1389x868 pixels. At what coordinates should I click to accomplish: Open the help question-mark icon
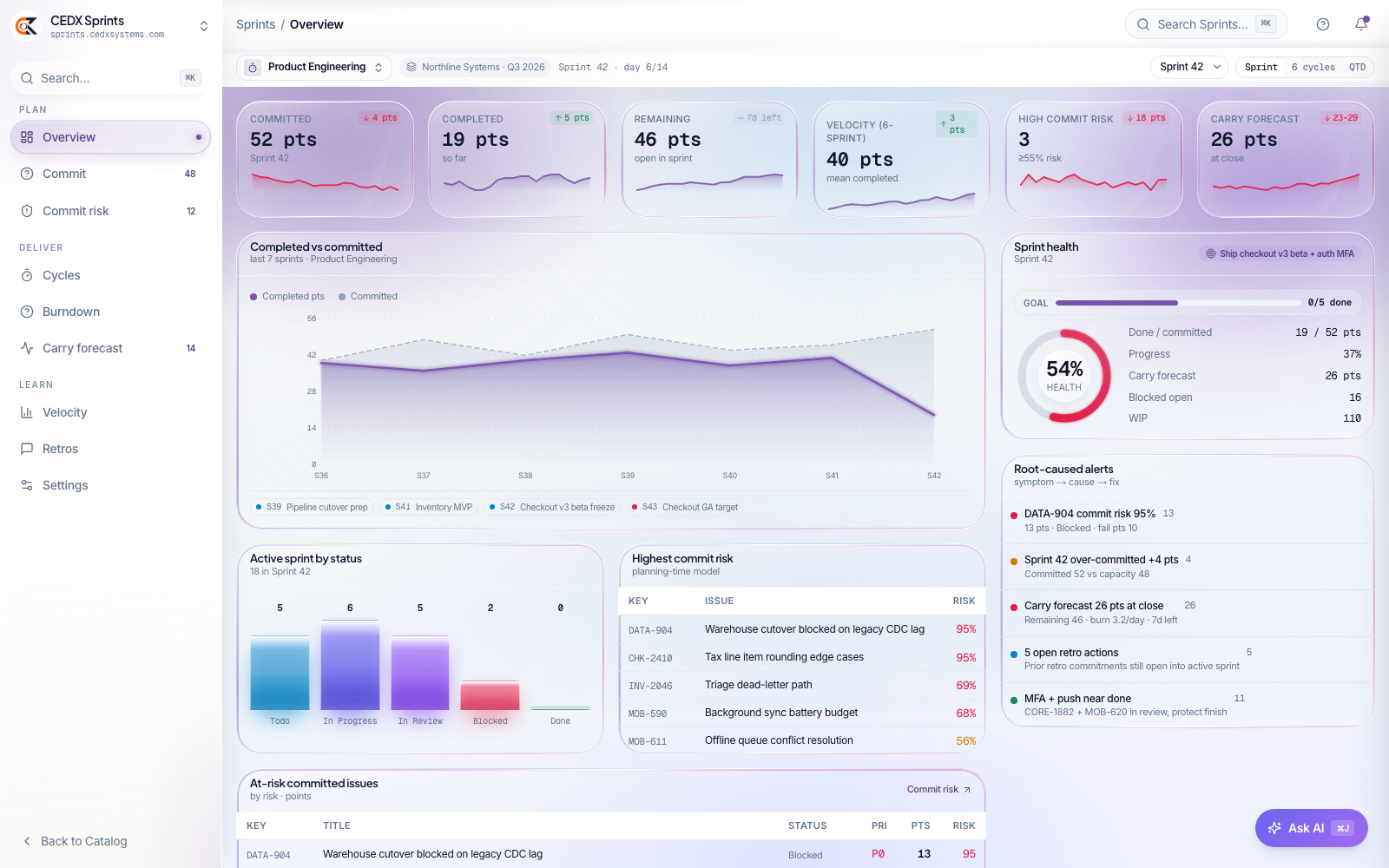(x=1323, y=24)
